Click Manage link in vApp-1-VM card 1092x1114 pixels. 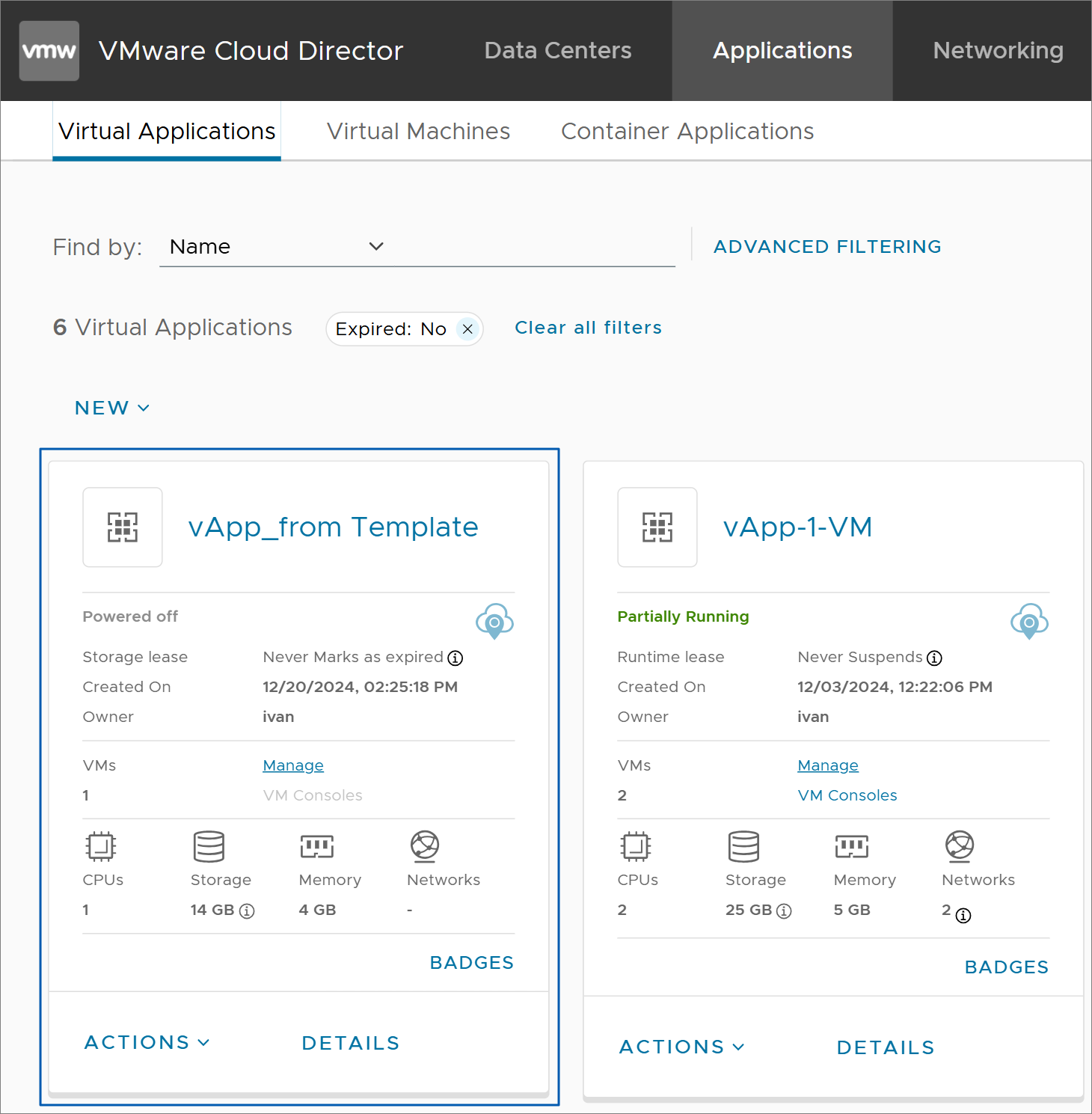click(x=828, y=765)
